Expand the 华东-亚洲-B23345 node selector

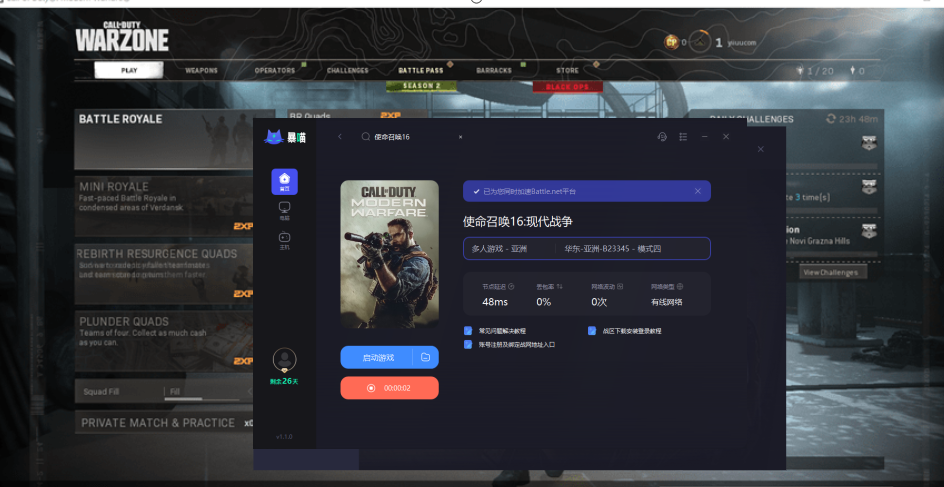(633, 249)
